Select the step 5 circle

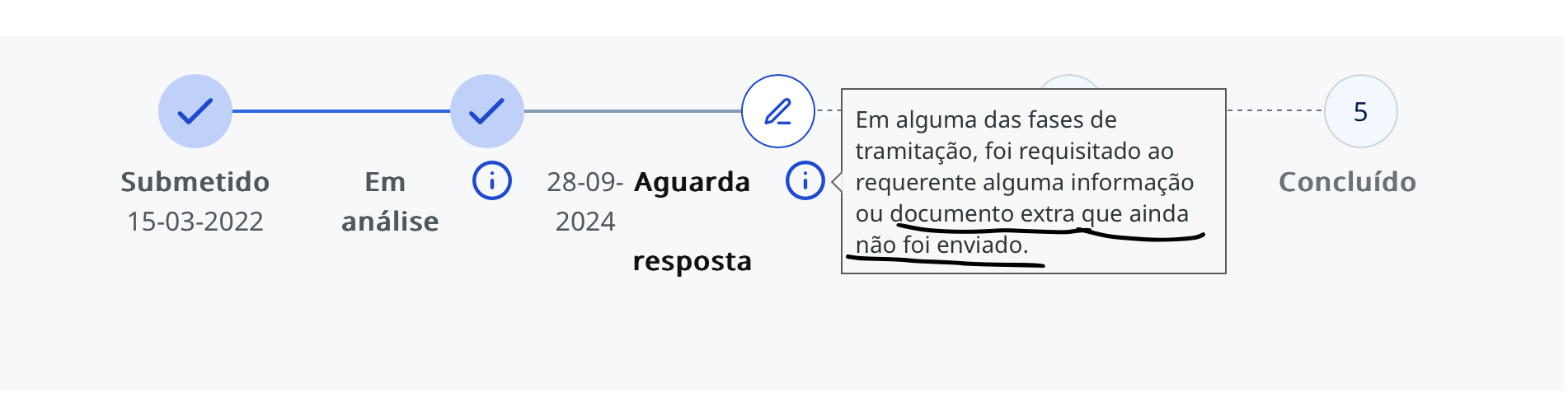[x=1360, y=111]
